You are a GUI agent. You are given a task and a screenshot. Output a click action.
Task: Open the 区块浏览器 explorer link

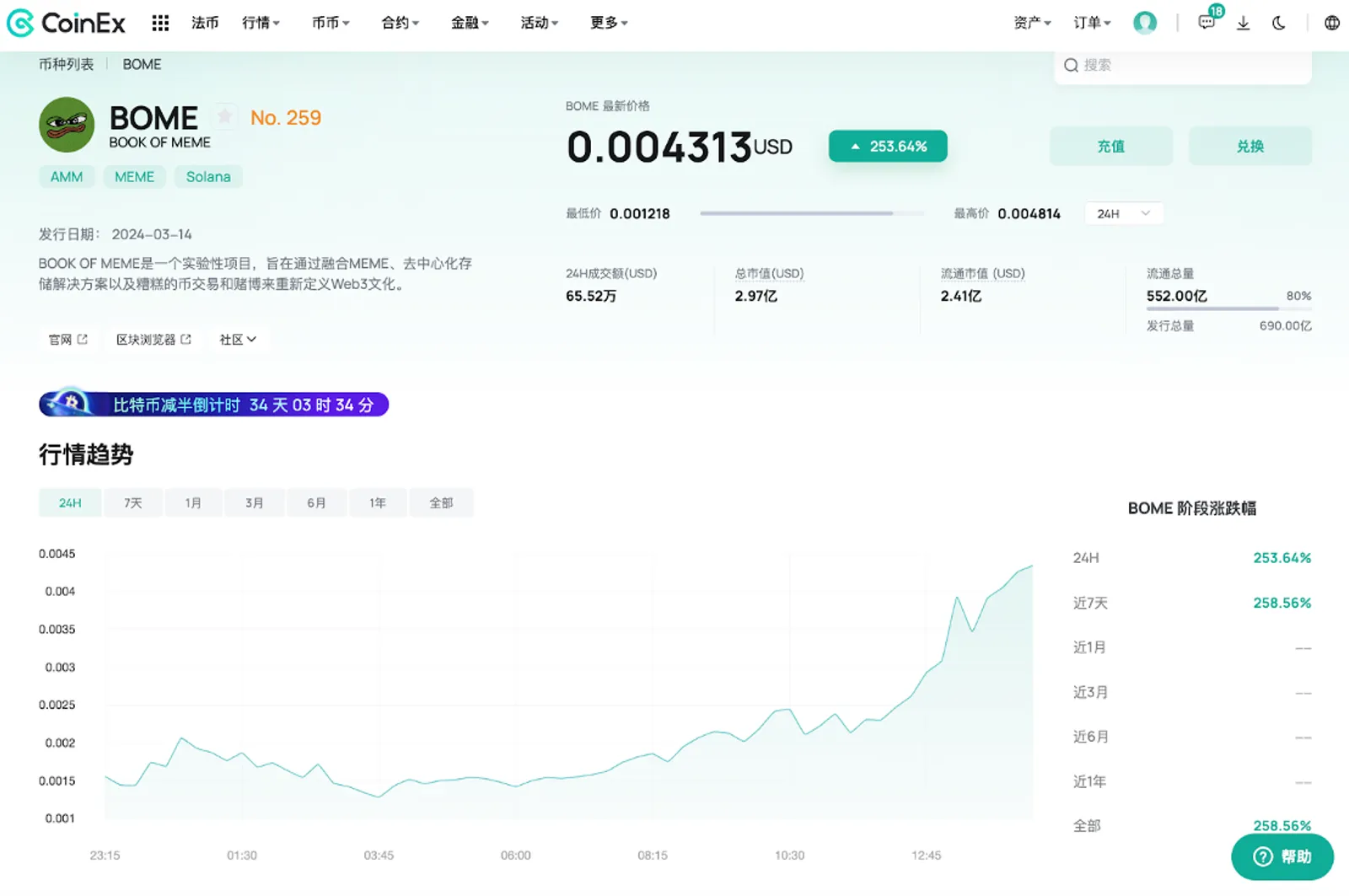tap(153, 340)
